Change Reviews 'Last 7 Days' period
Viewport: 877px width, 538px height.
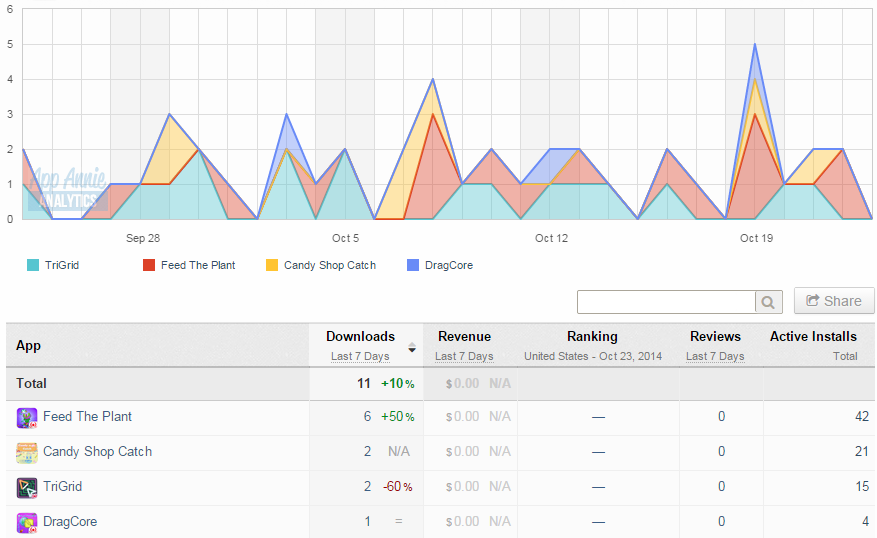pyautogui.click(x=715, y=356)
